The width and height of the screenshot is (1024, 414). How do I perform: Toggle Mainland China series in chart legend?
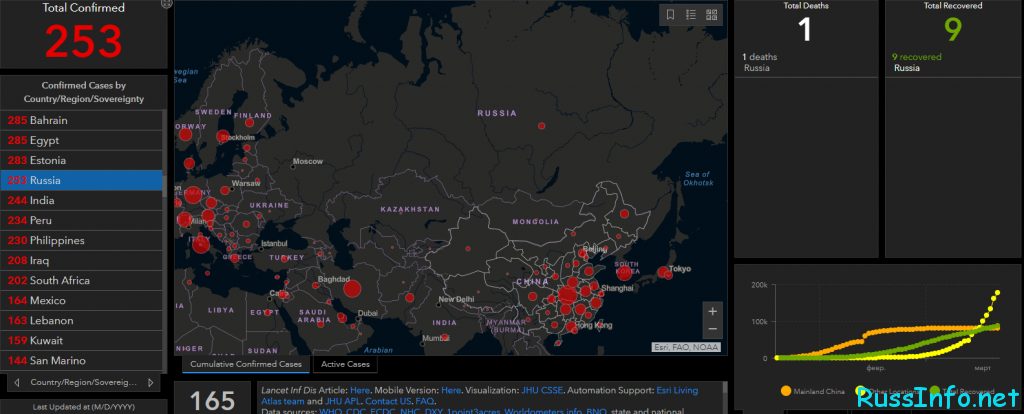click(x=814, y=391)
